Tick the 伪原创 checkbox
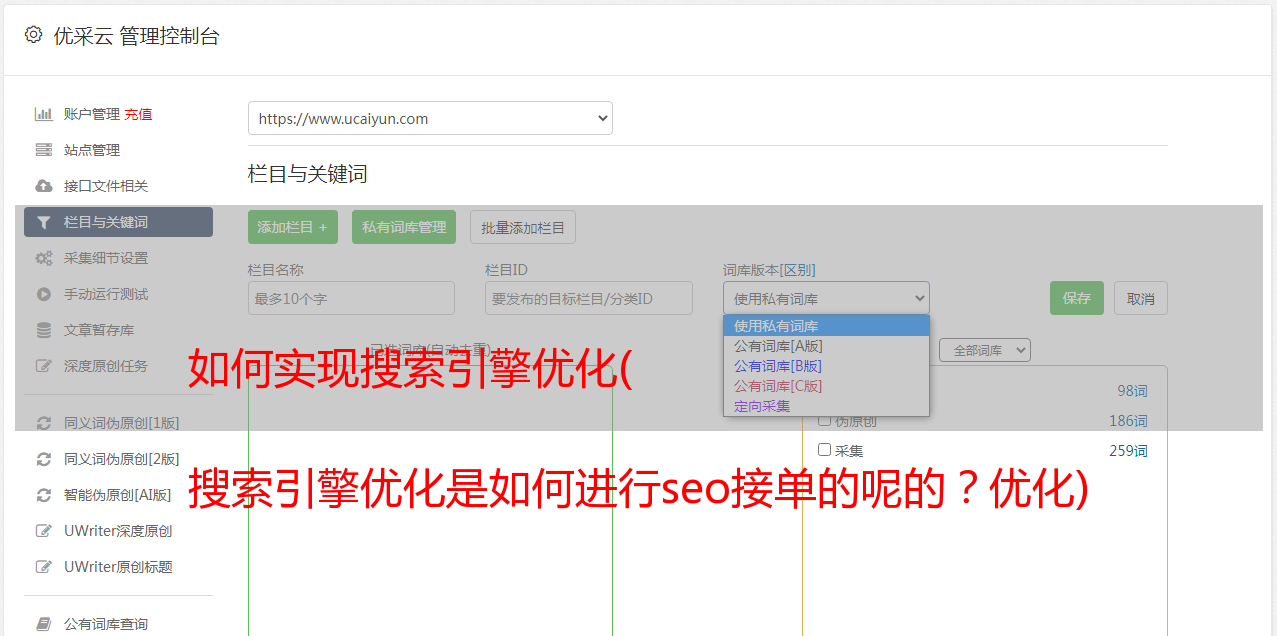This screenshot has width=1277, height=636. [824, 420]
